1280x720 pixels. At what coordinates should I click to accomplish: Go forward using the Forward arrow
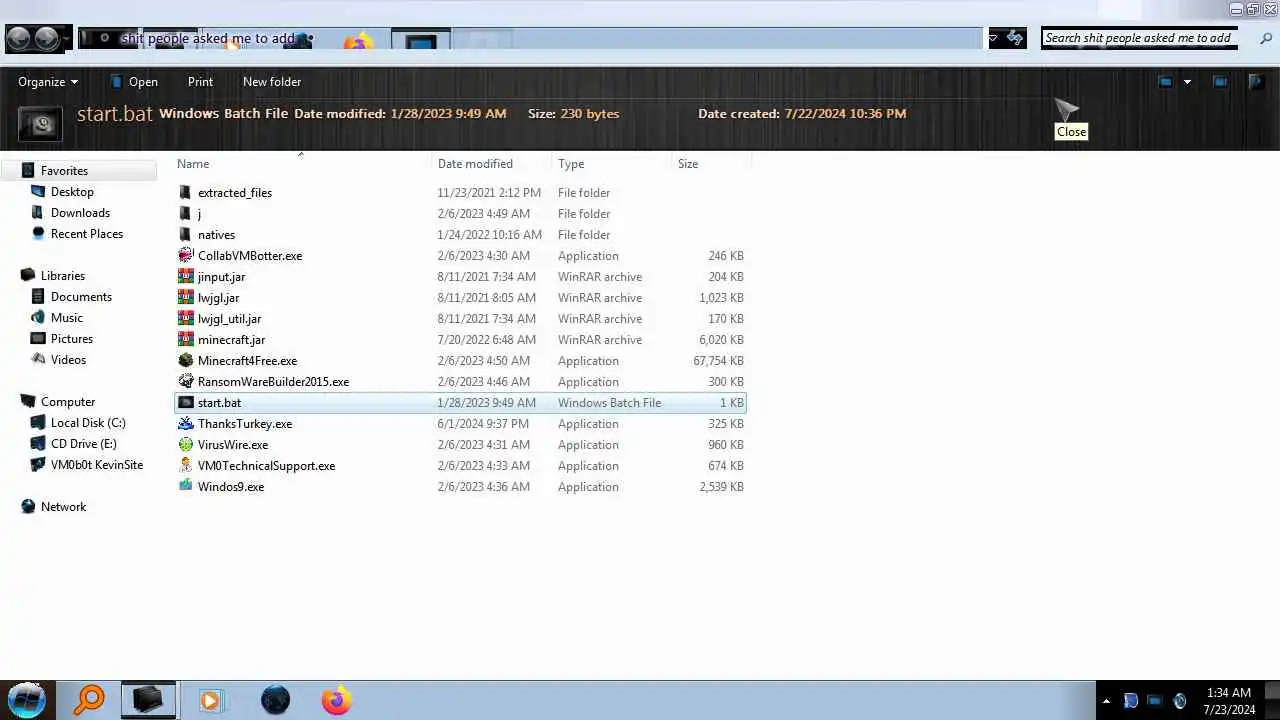46,39
